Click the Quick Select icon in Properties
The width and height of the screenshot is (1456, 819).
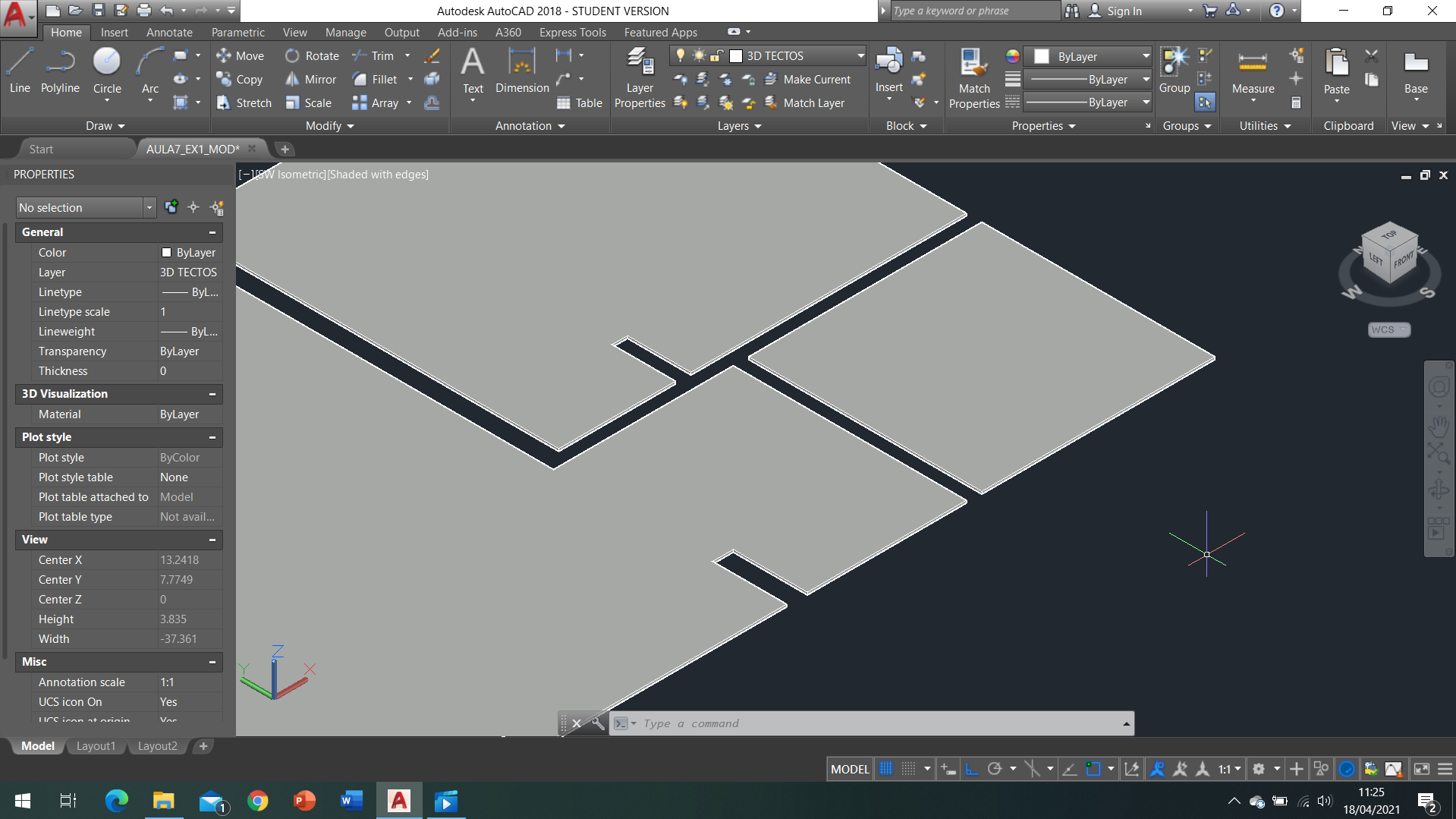point(217,207)
